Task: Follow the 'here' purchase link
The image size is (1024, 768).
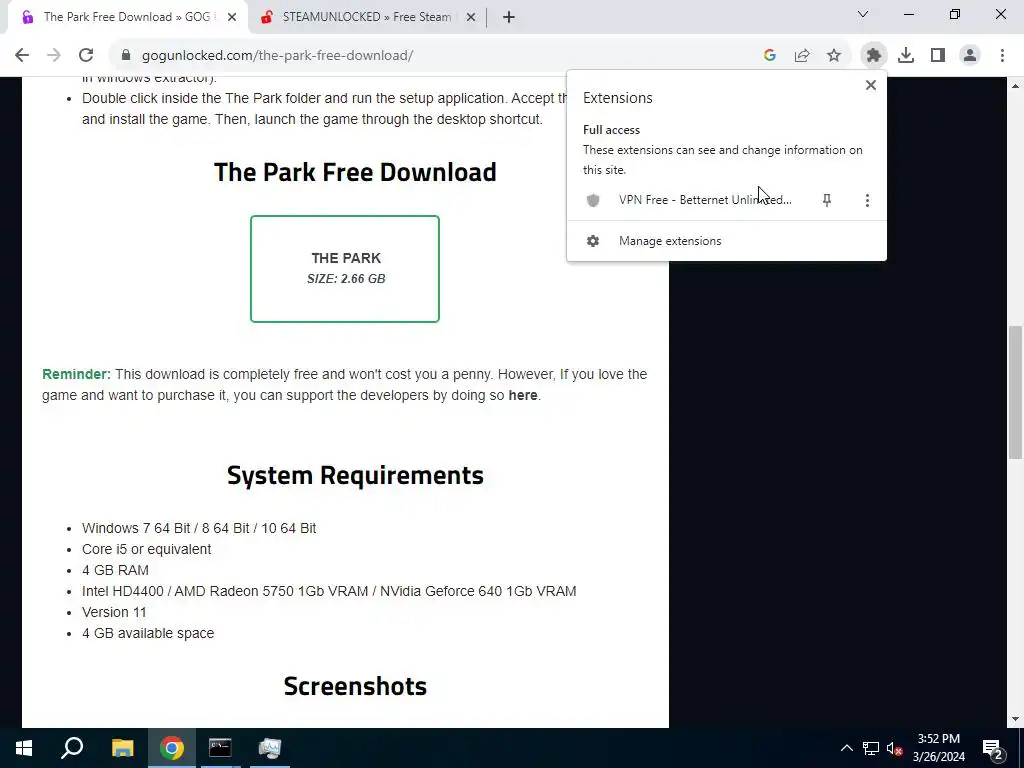Action: 522,395
